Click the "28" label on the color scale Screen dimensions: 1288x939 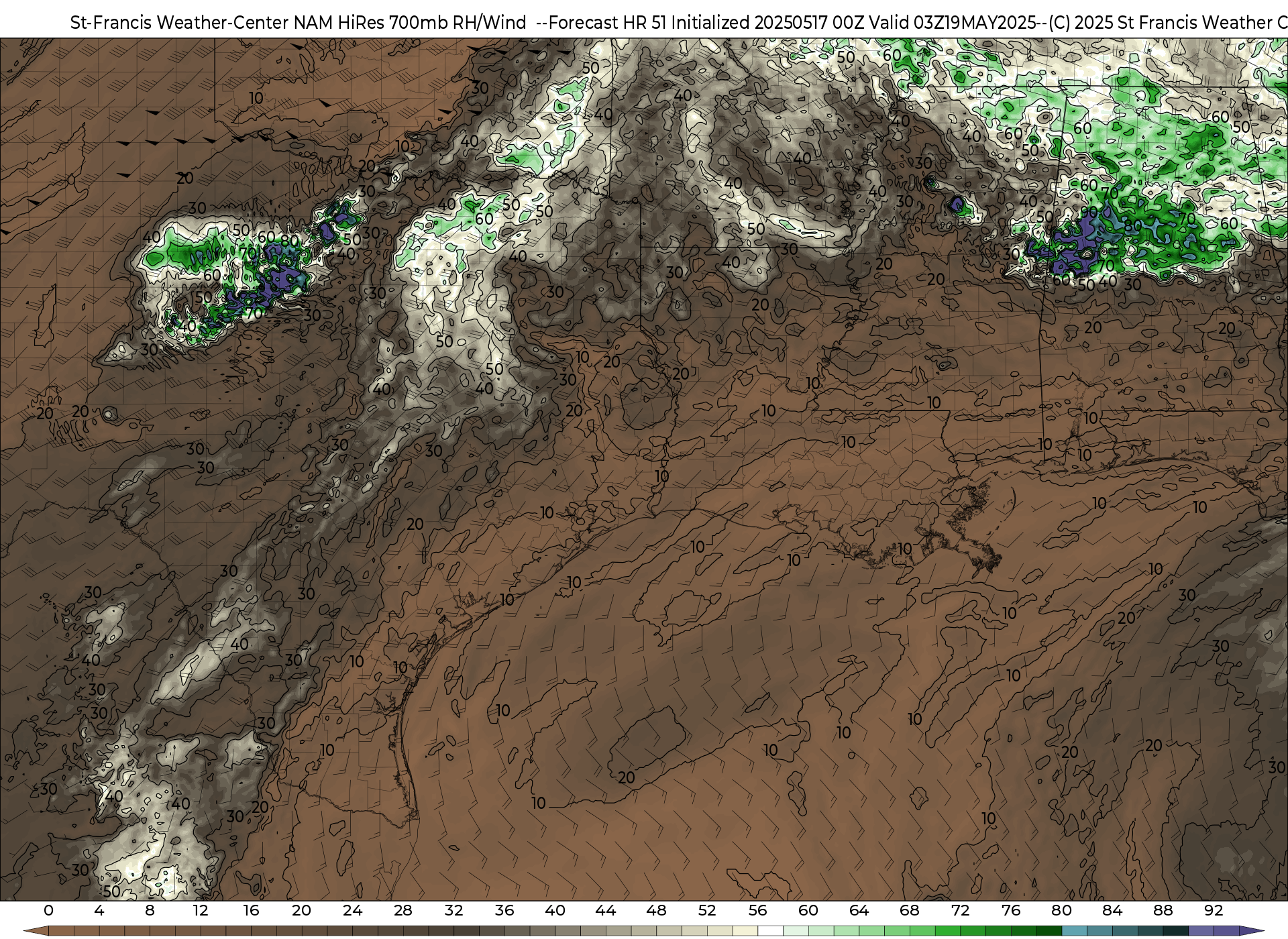point(403,910)
